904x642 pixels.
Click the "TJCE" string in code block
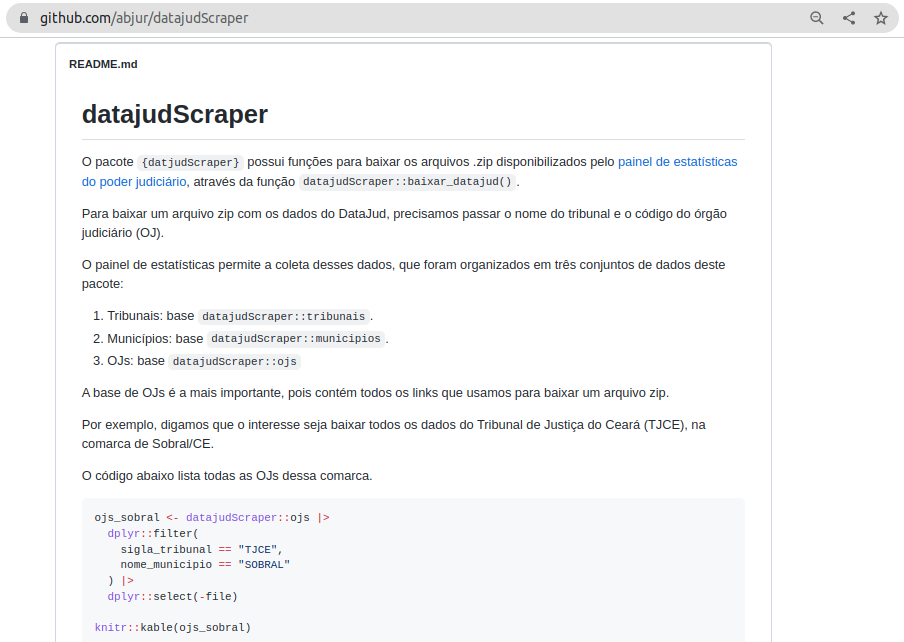(257, 549)
